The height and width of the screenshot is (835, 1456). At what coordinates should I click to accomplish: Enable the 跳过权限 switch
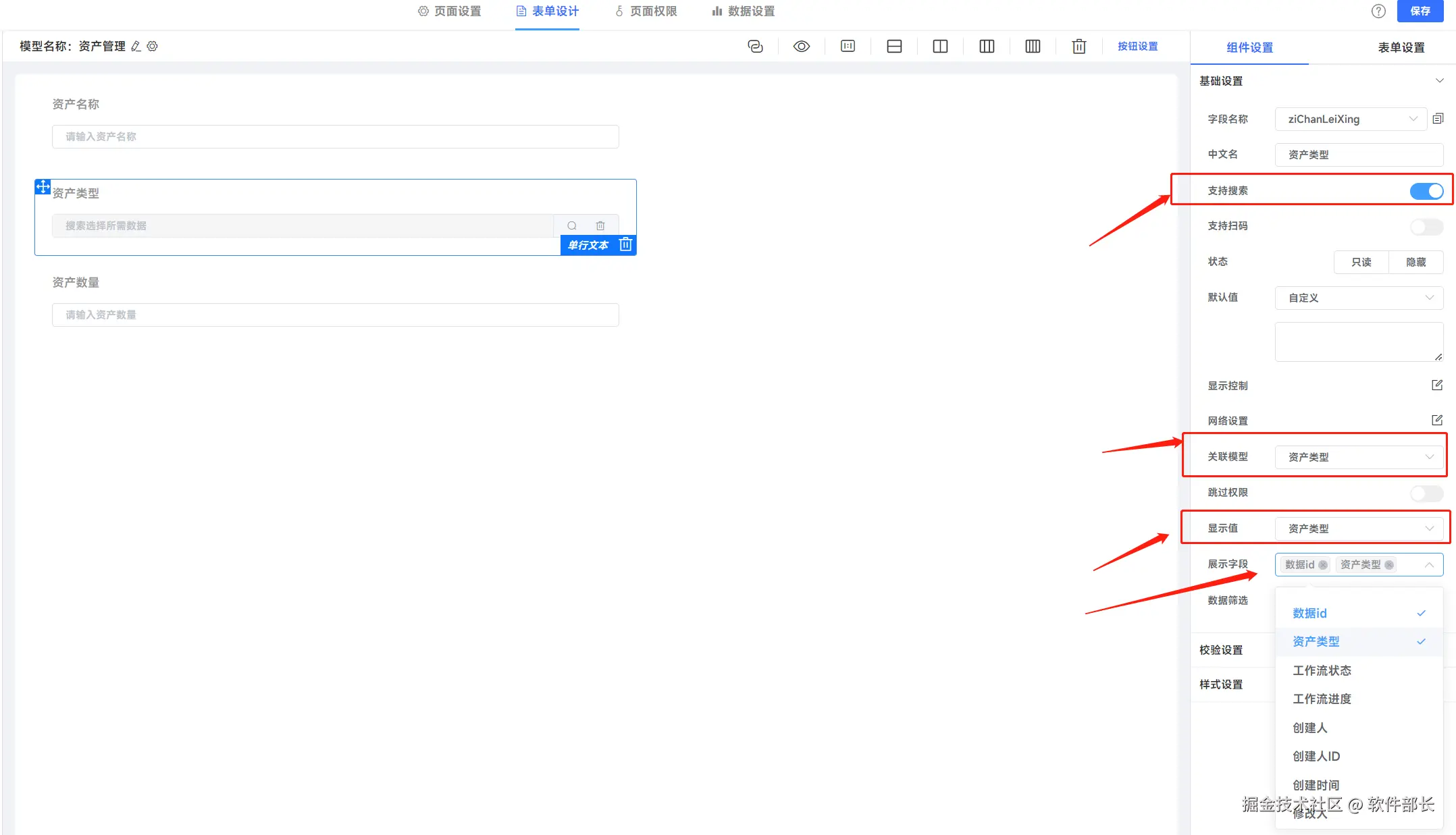coord(1426,493)
